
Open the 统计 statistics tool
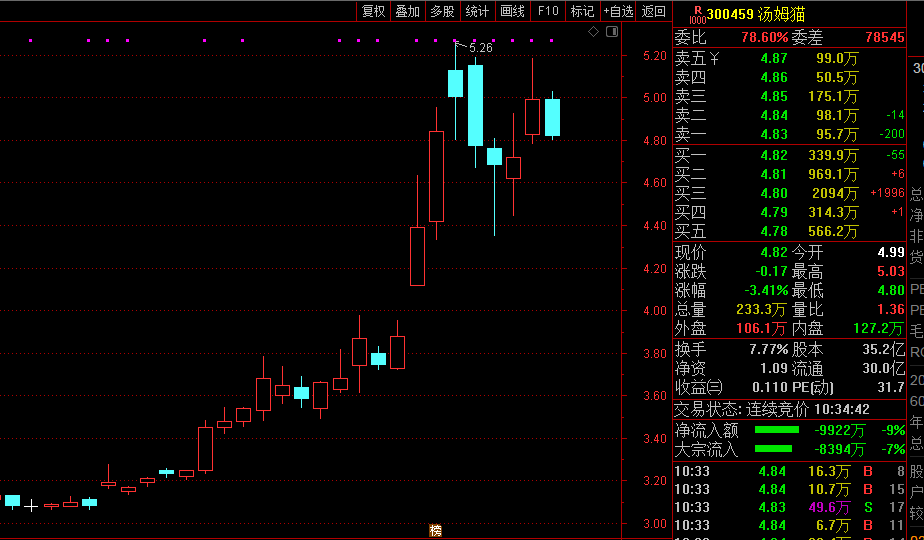[x=477, y=11]
